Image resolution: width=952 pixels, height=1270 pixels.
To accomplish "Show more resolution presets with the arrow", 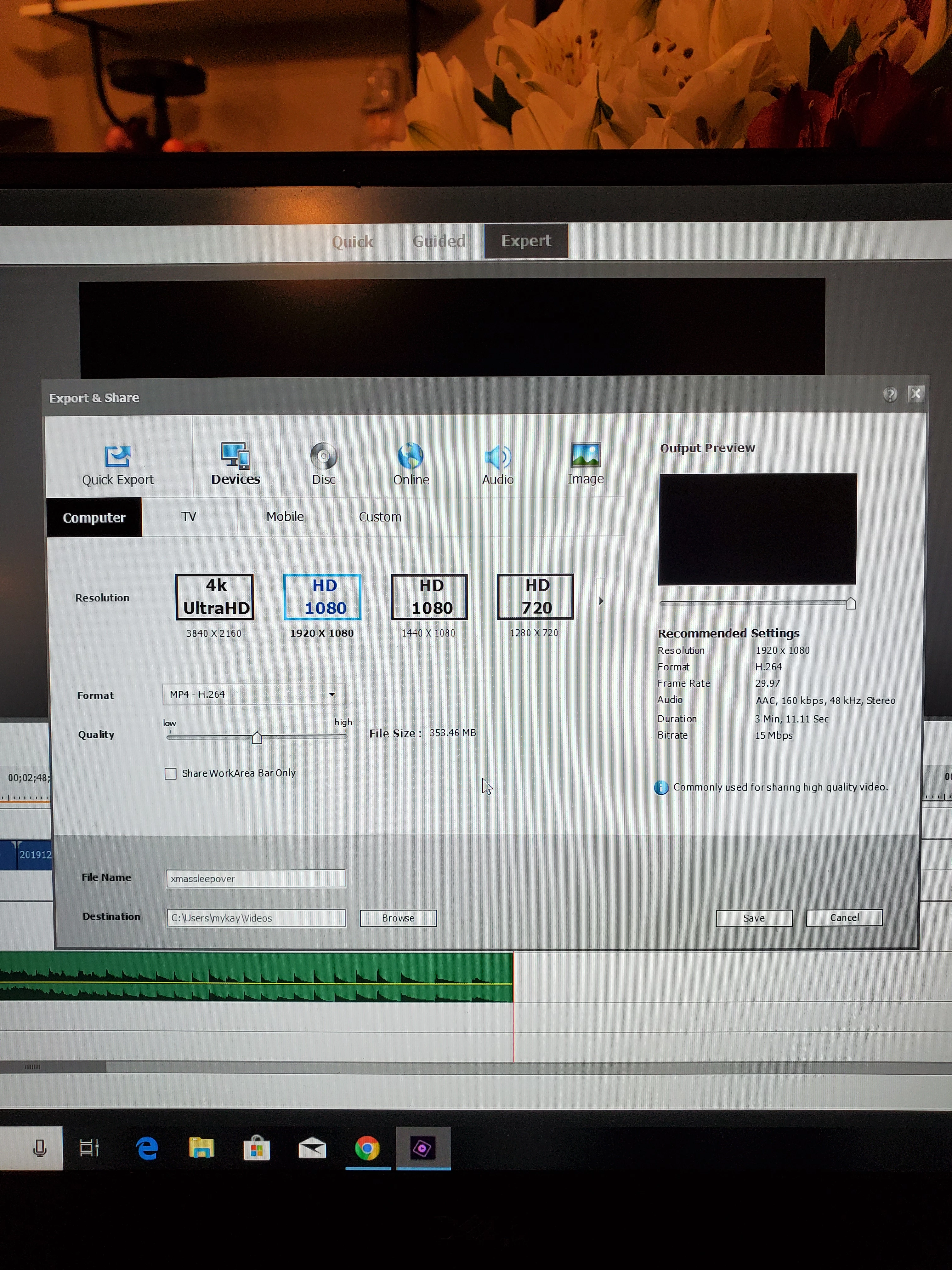I will click(601, 601).
